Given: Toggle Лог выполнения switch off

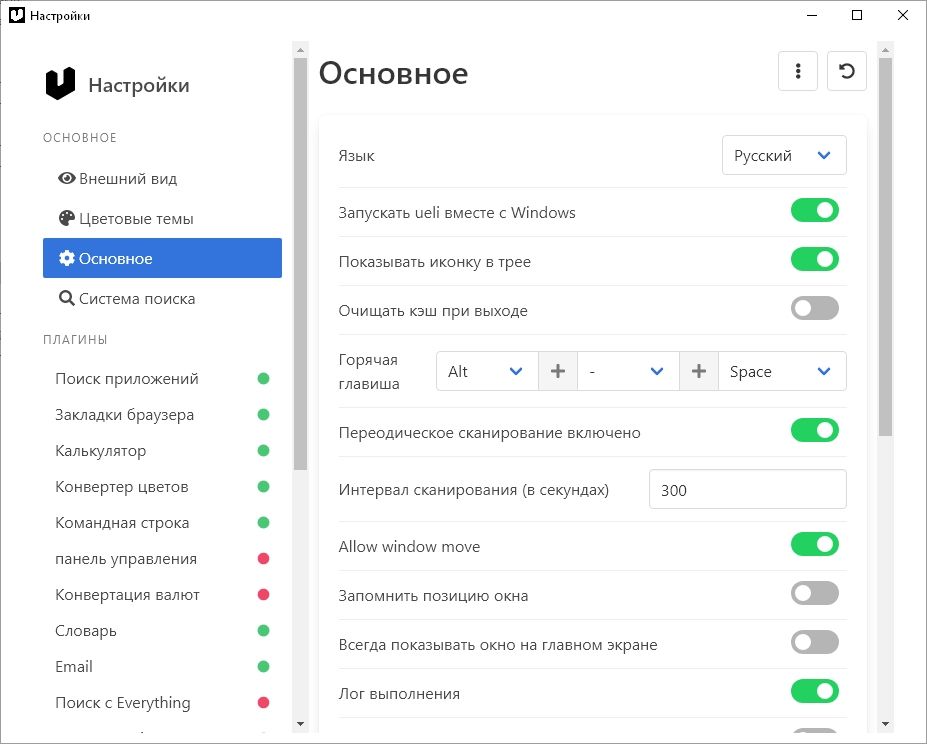Looking at the screenshot, I should (x=815, y=692).
